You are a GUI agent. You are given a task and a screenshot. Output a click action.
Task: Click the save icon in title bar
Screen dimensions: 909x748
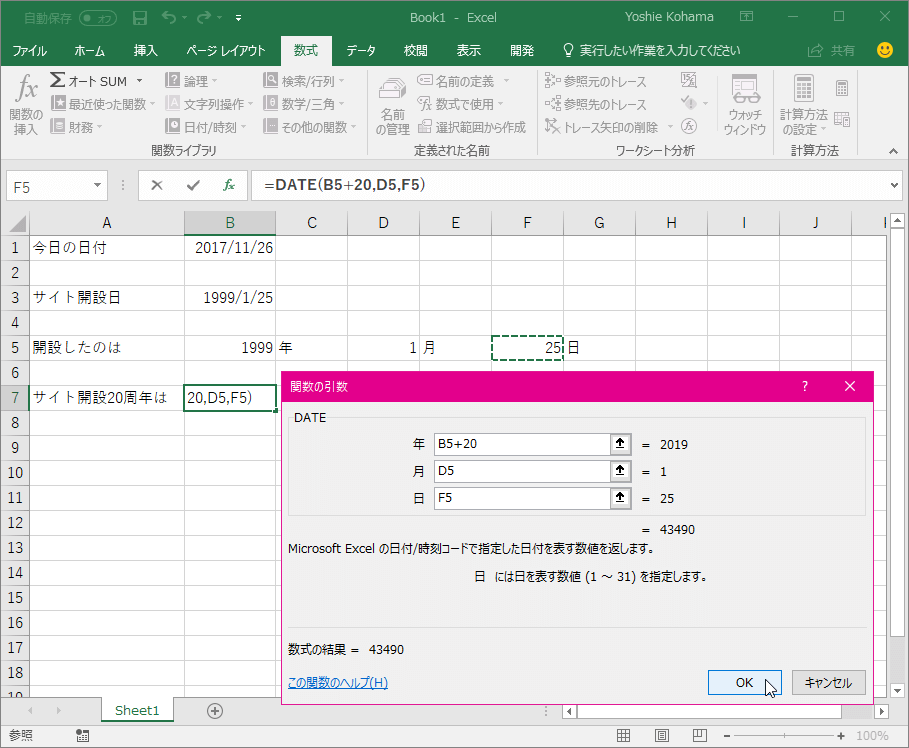(x=140, y=17)
